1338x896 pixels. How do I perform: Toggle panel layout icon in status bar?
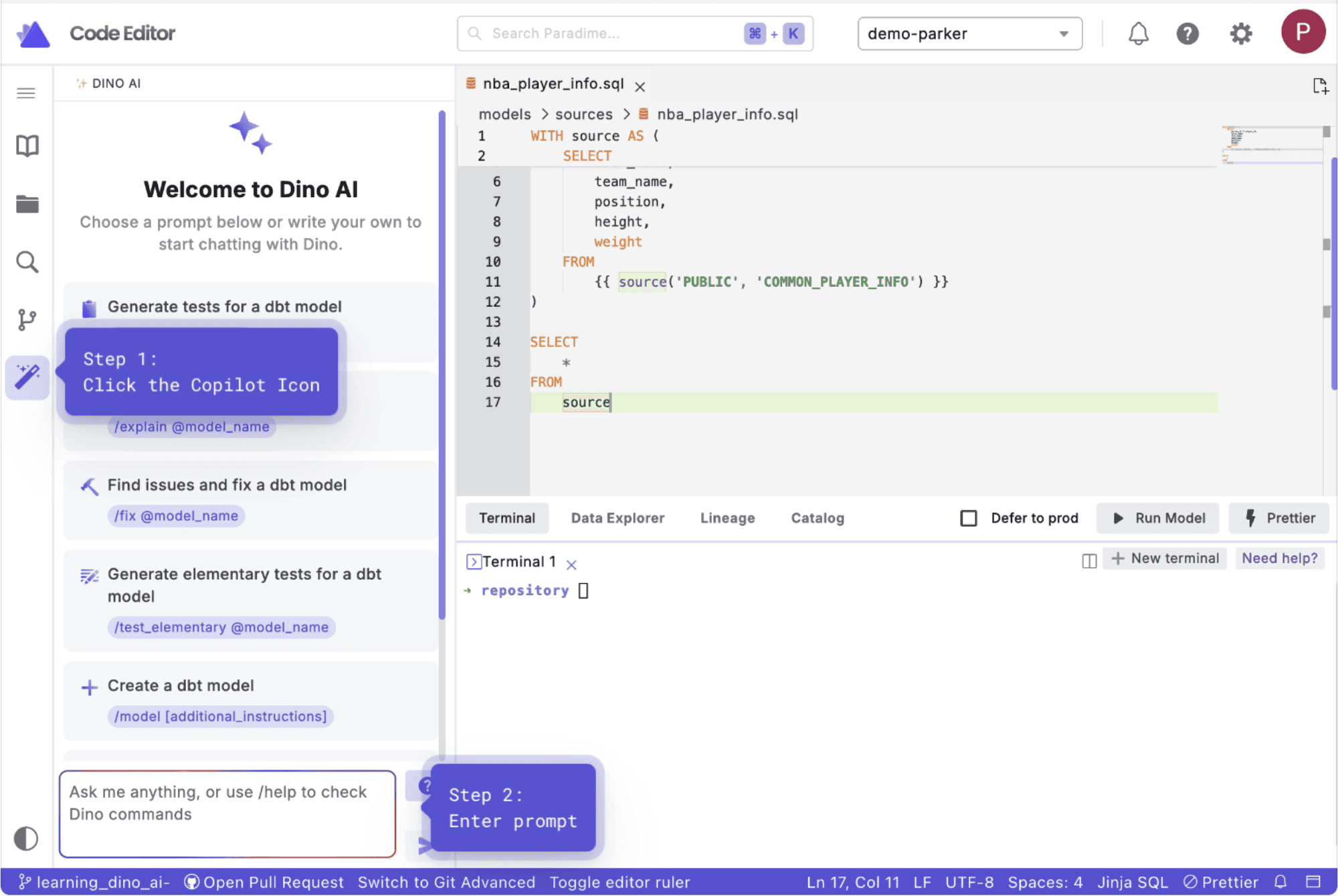tap(1313, 882)
